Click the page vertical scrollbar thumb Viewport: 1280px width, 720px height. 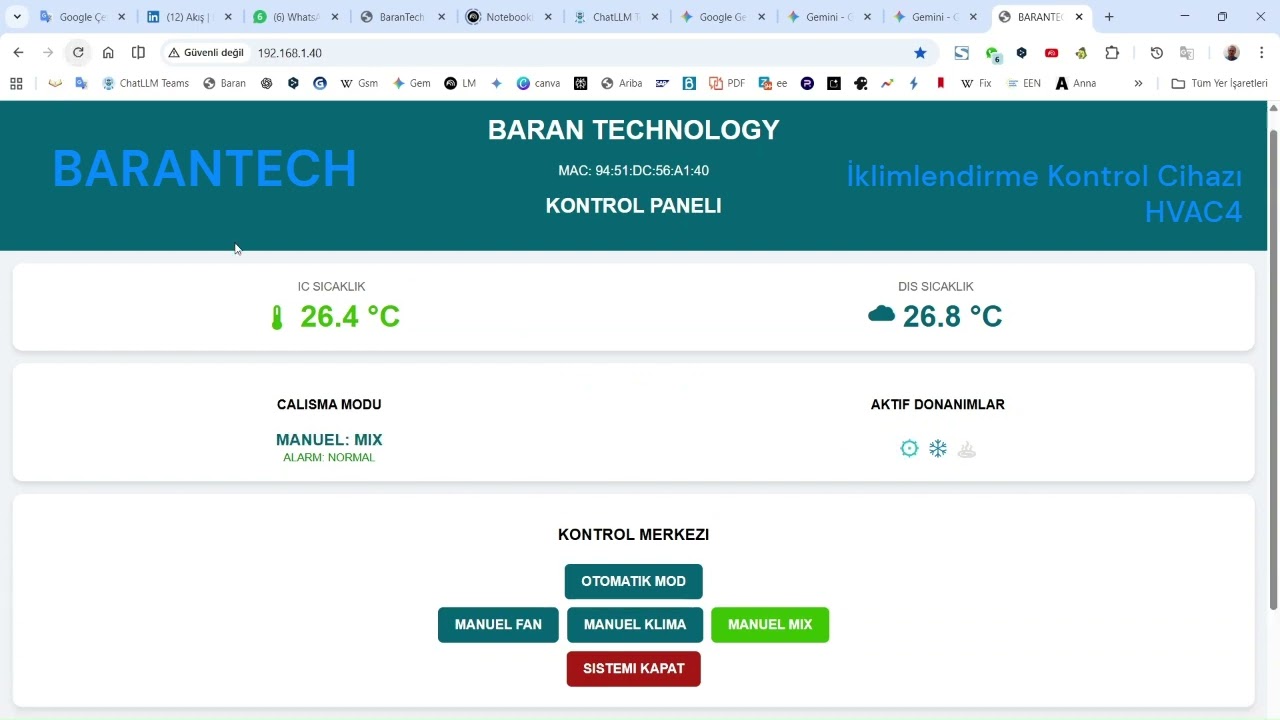pyautogui.click(x=1273, y=369)
